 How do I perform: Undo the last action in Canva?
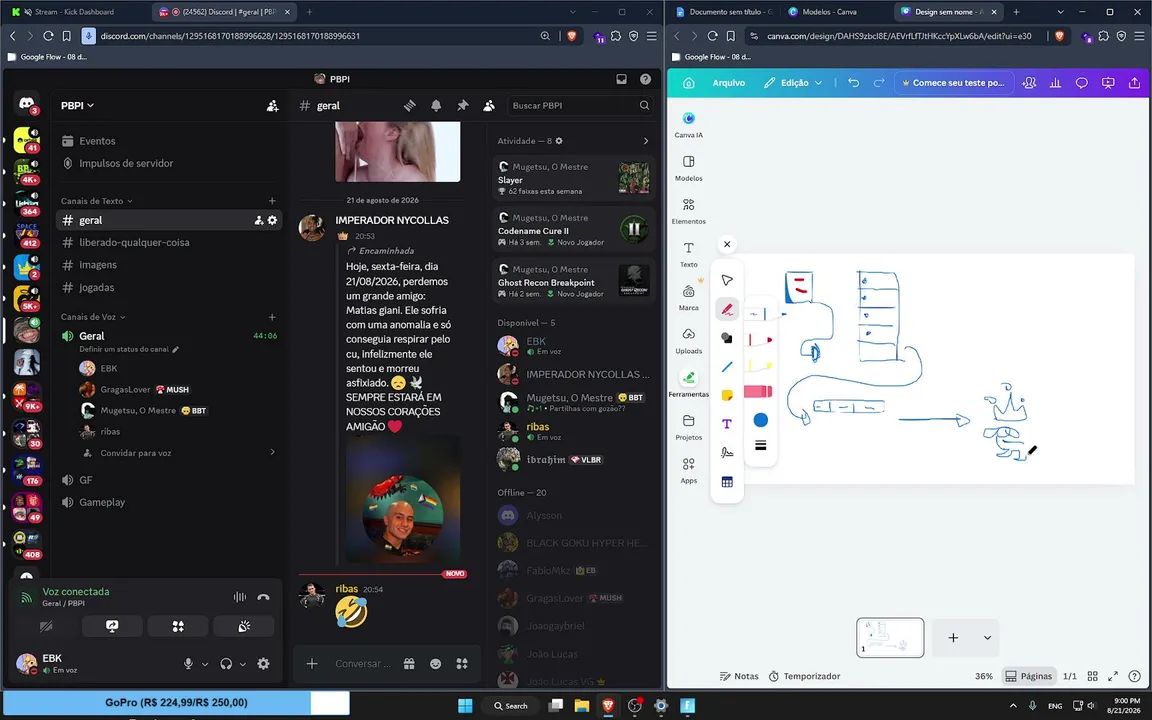(x=853, y=83)
